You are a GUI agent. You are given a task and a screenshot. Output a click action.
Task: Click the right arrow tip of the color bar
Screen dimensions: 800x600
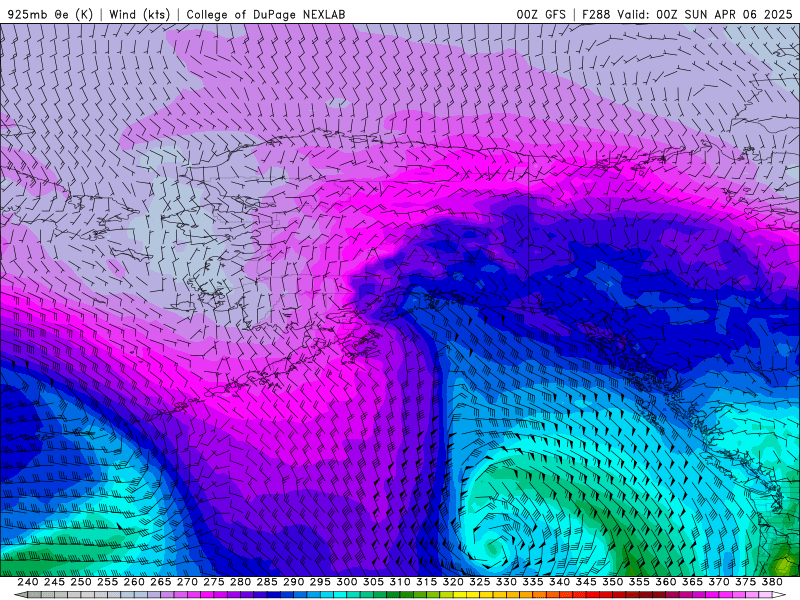[779, 595]
